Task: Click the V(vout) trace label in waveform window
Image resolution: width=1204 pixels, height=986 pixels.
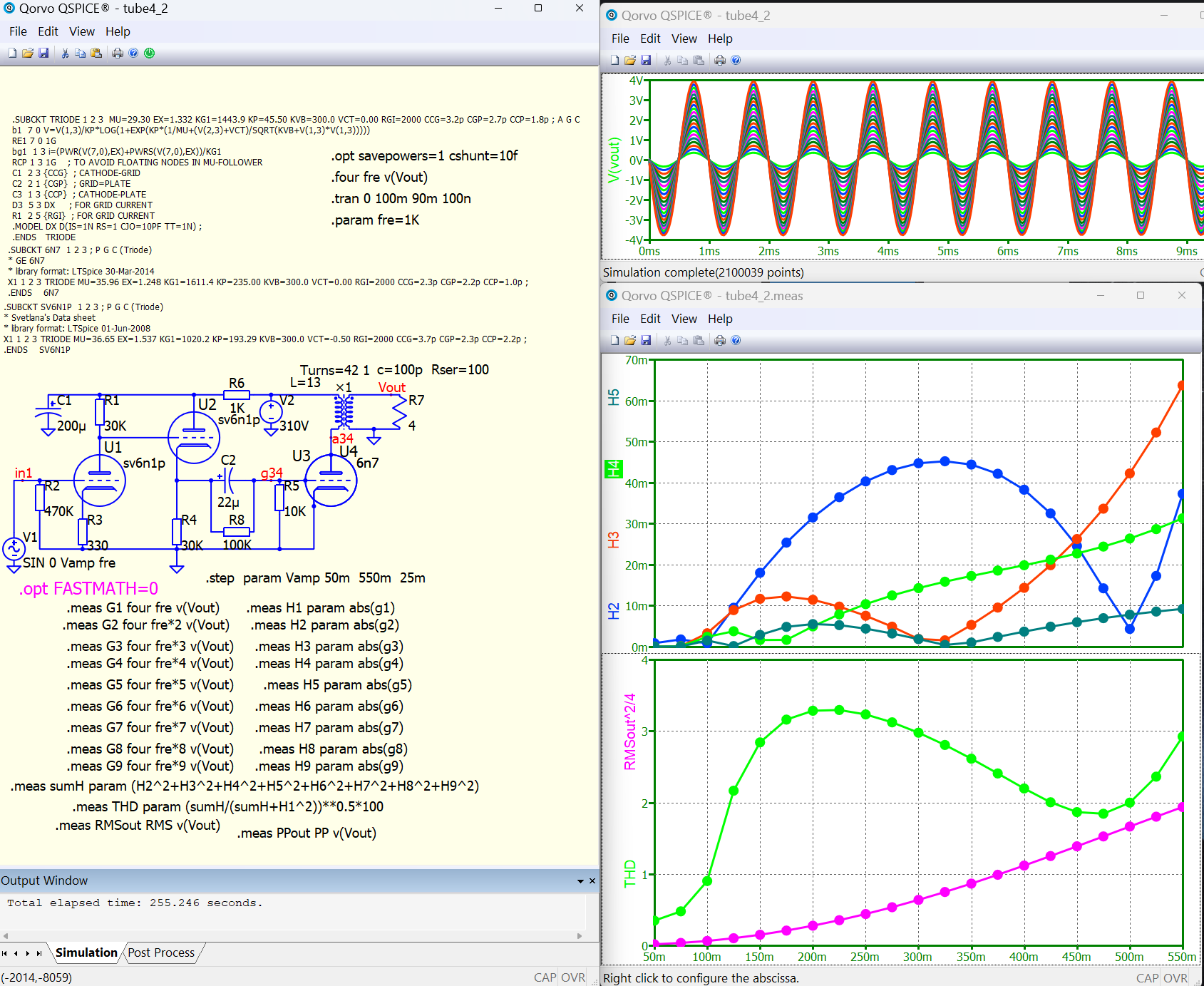Action: [x=613, y=160]
